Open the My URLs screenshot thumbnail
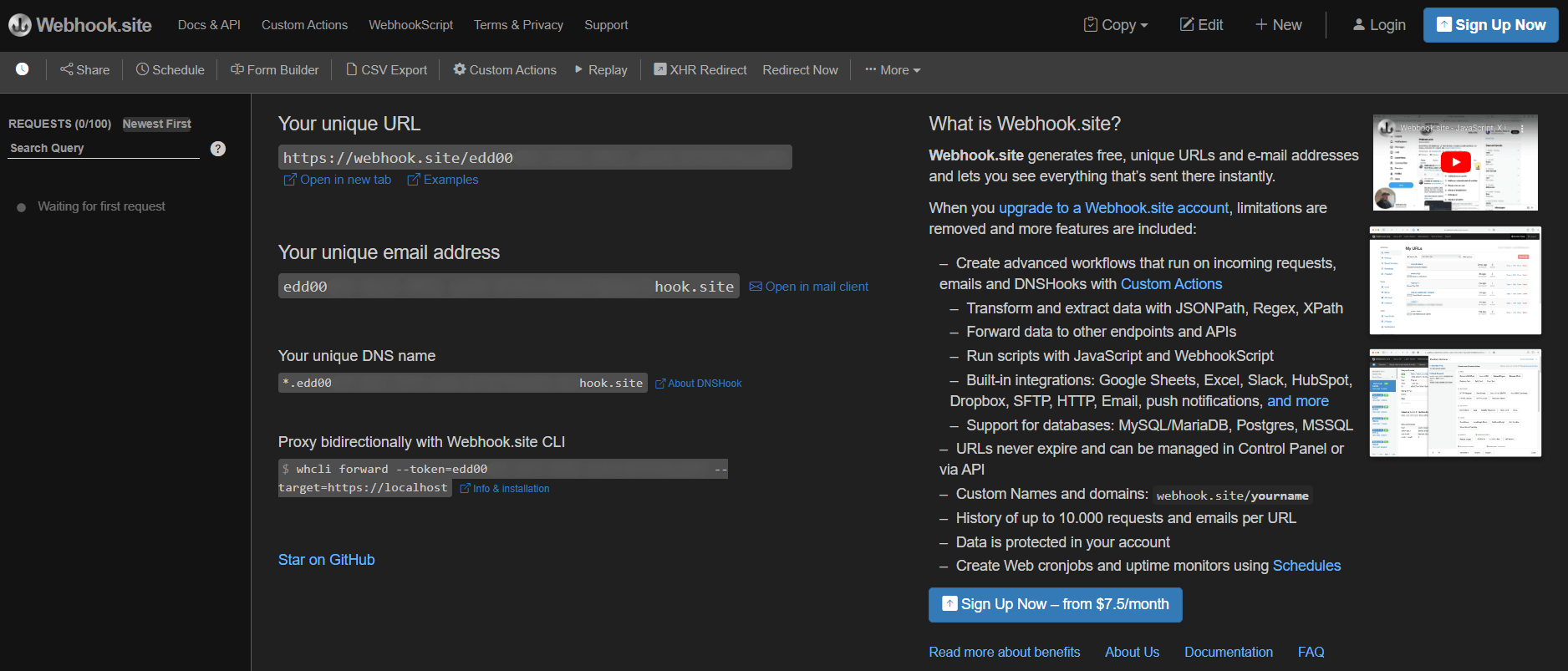The height and width of the screenshot is (671, 1568). pos(1455,280)
